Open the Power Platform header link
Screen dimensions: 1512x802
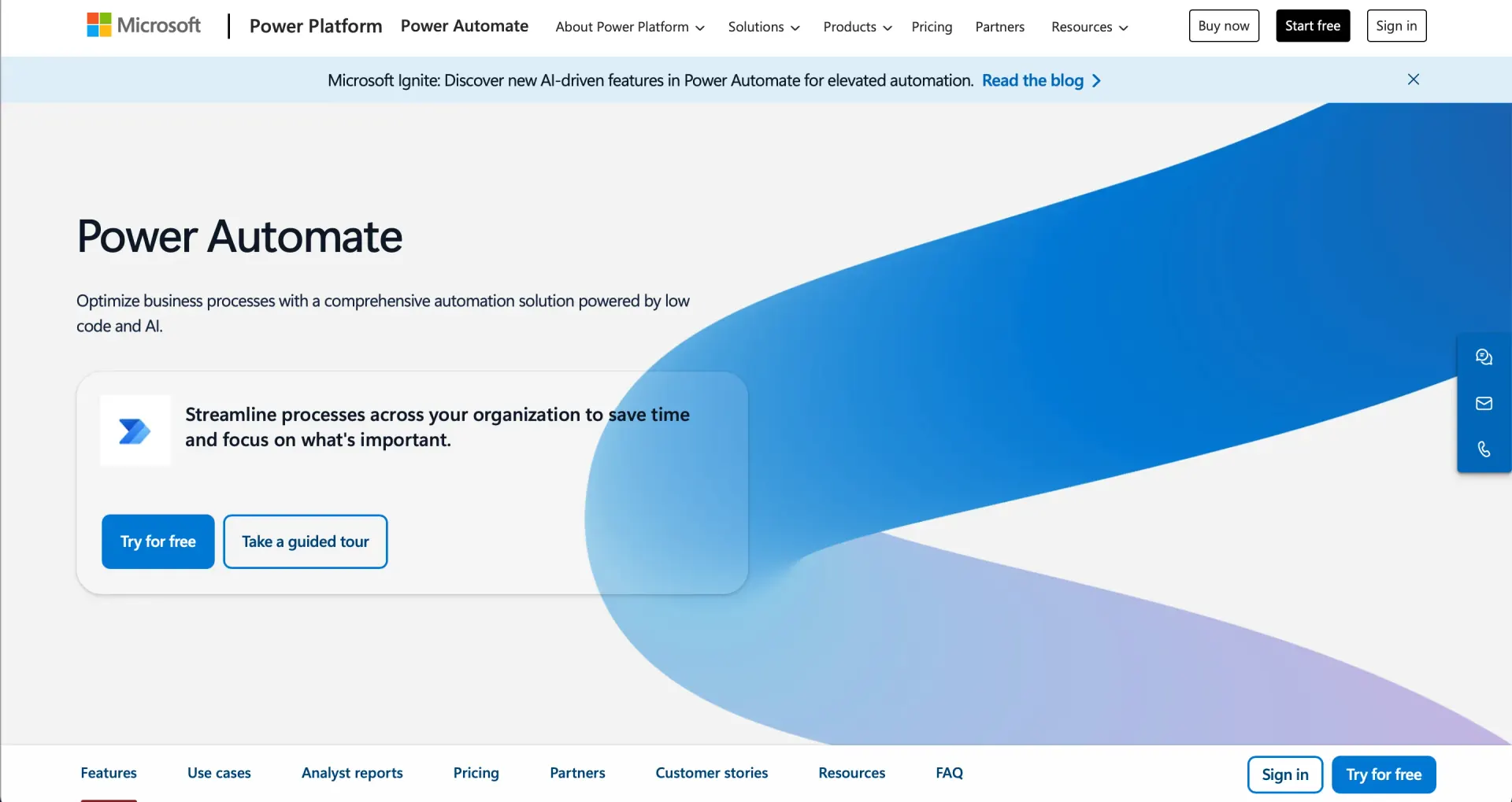316,26
